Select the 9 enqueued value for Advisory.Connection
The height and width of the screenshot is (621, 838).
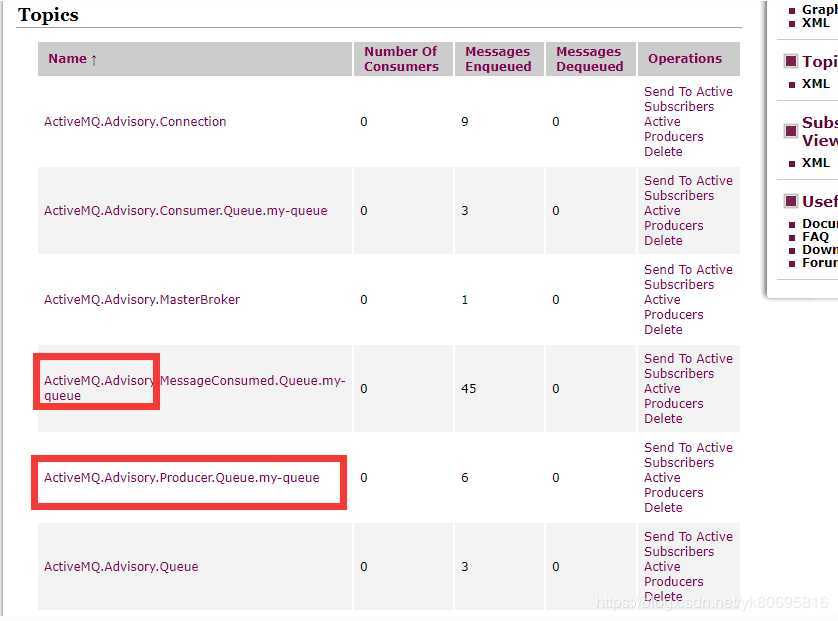coord(465,121)
